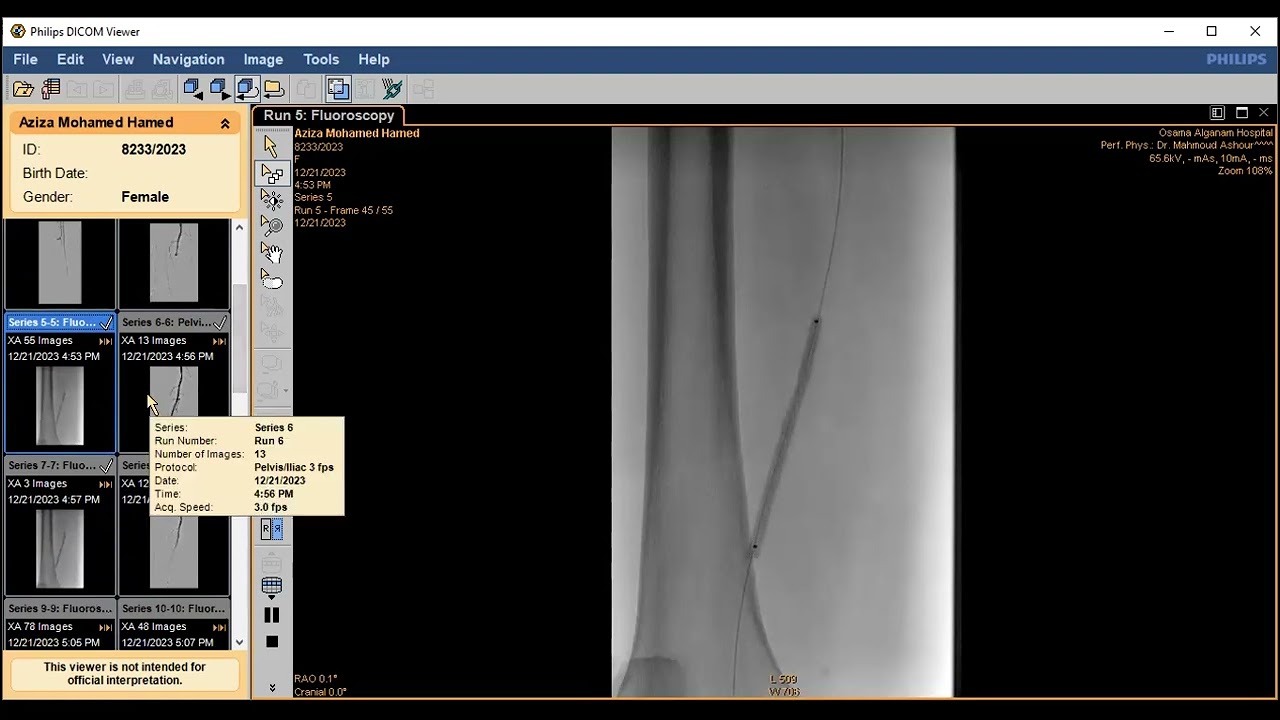This screenshot has width=1280, height=720.
Task: Select the Run 5: Fluoroscopy tab
Action: click(x=329, y=115)
